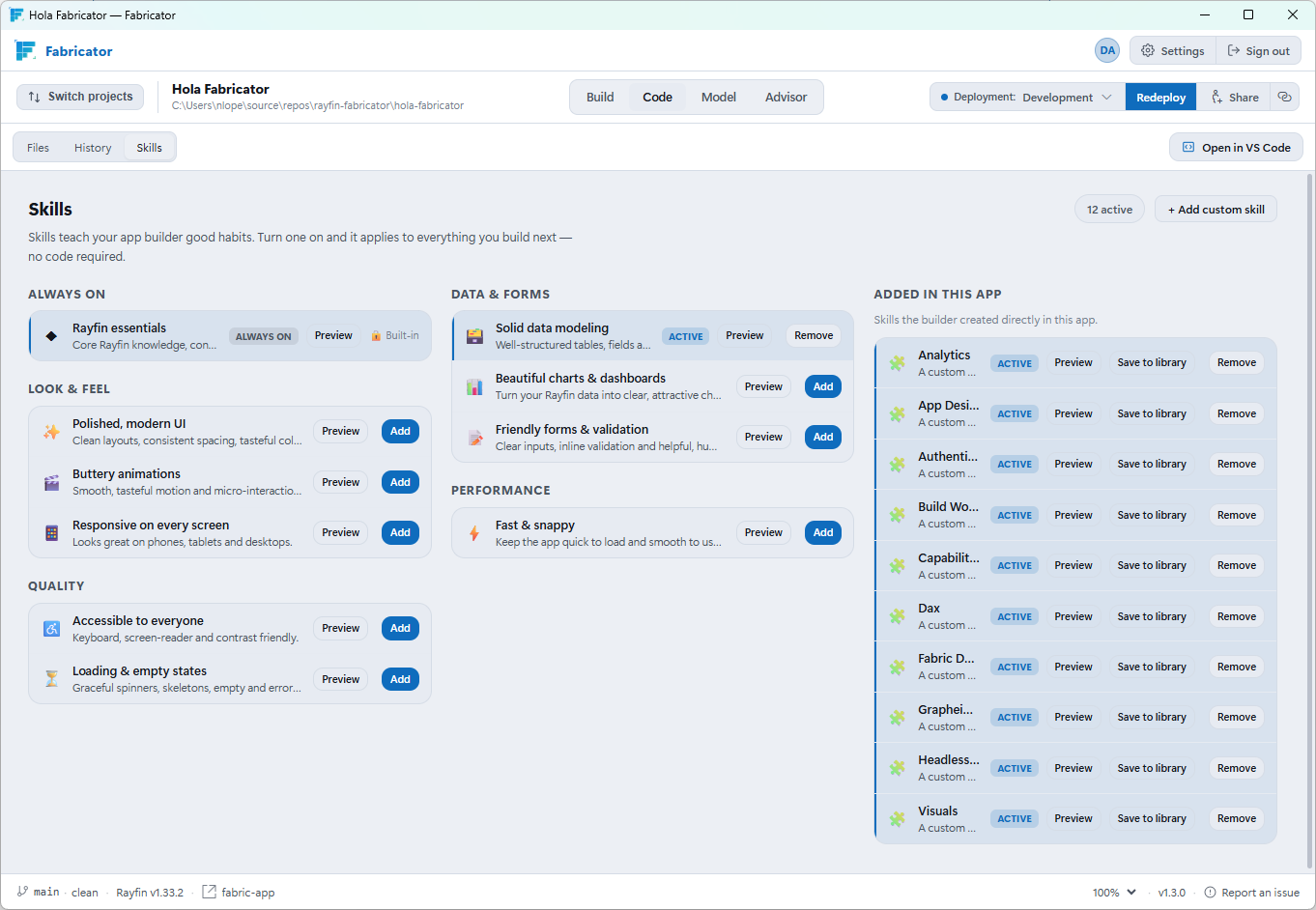
Task: Click the Switch projects button
Action: (80, 97)
